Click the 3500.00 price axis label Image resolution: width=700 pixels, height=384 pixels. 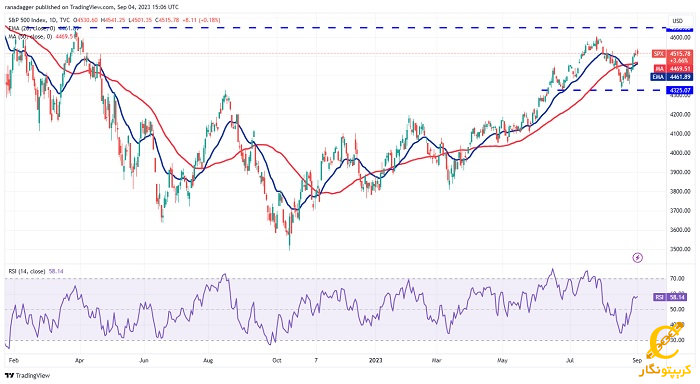680,249
